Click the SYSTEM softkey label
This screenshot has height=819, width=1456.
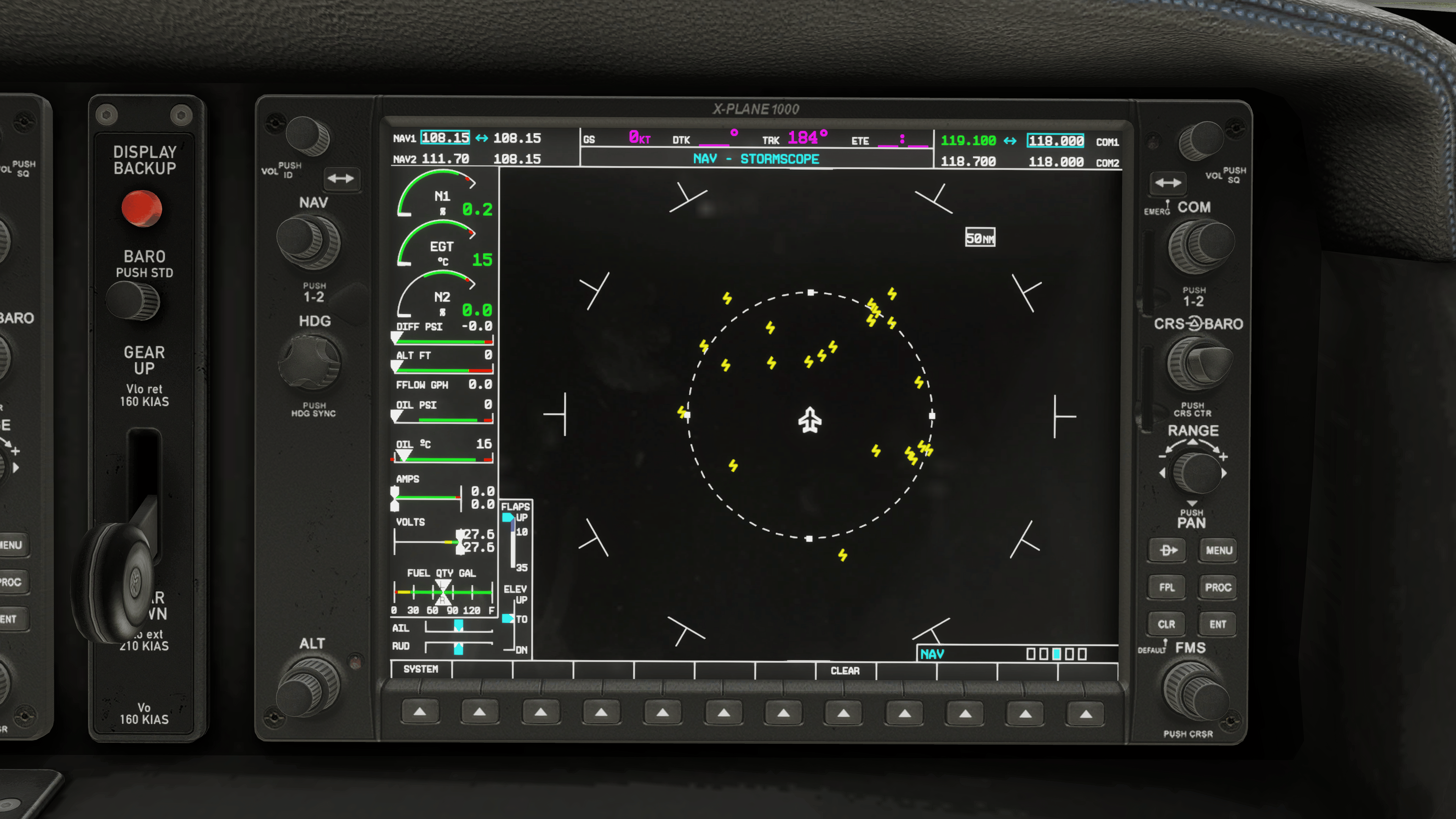click(420, 669)
